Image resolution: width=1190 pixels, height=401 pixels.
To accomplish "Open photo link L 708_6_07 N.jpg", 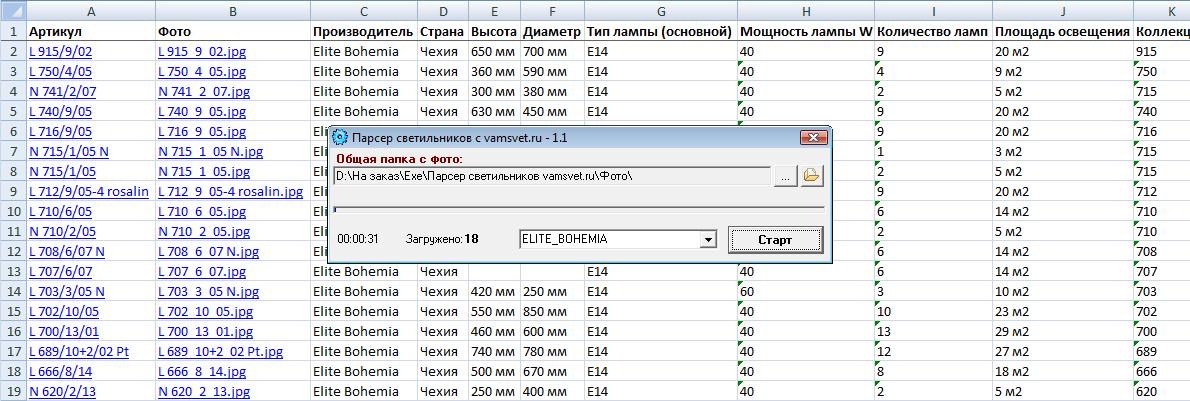I will pos(209,251).
